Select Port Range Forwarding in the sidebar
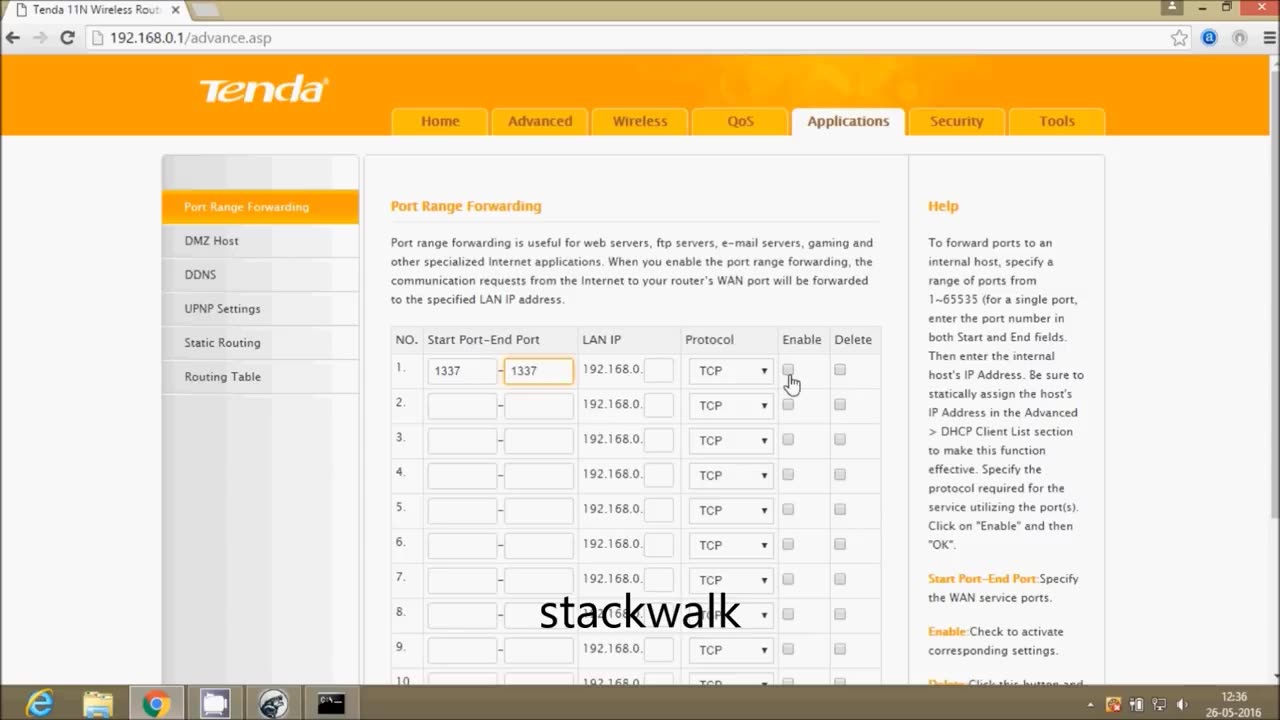 coord(260,207)
